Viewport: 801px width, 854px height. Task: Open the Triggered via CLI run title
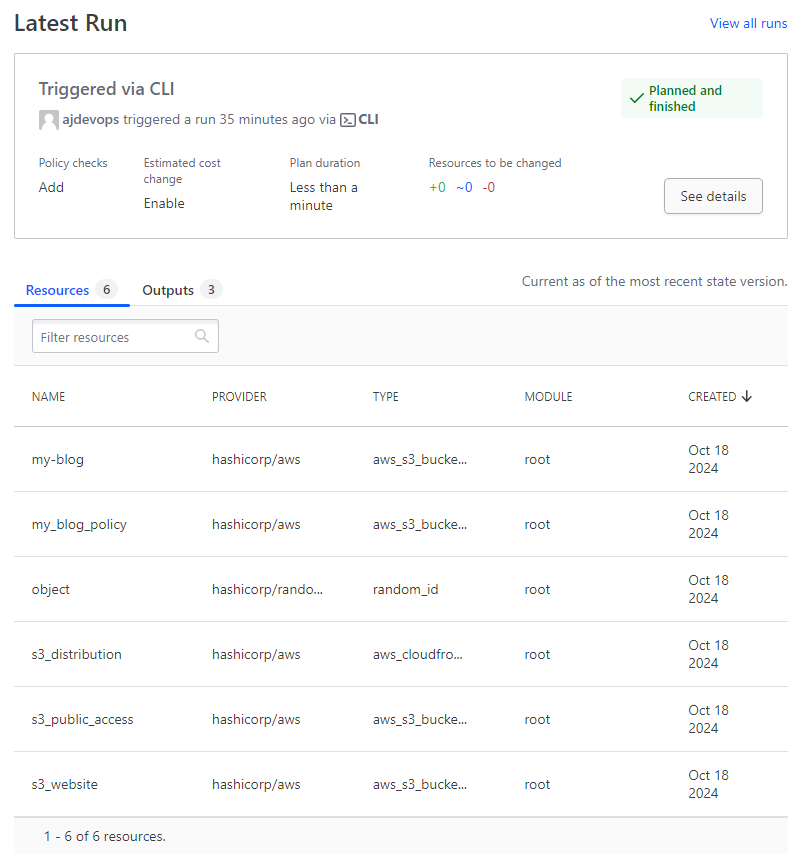106,89
